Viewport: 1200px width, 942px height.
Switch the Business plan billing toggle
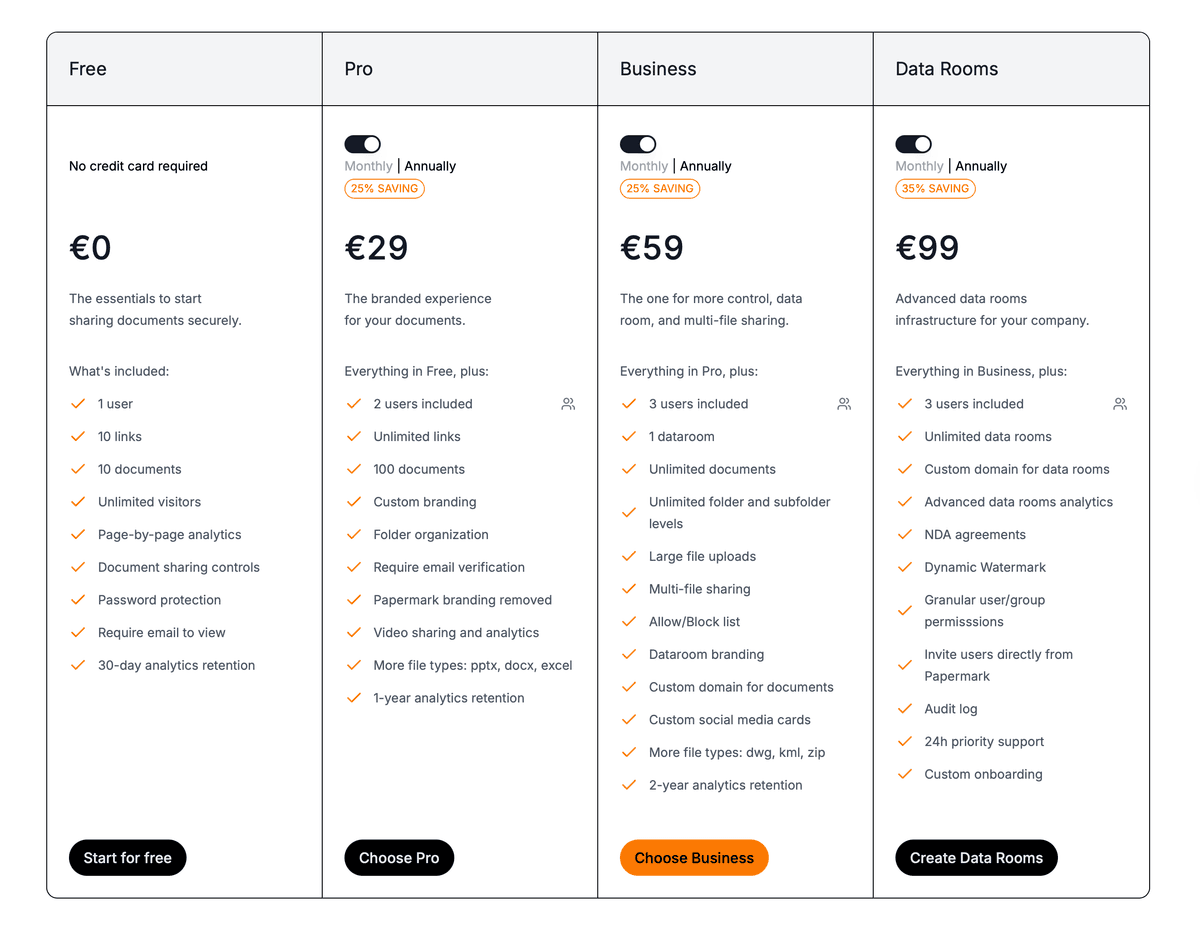(638, 143)
